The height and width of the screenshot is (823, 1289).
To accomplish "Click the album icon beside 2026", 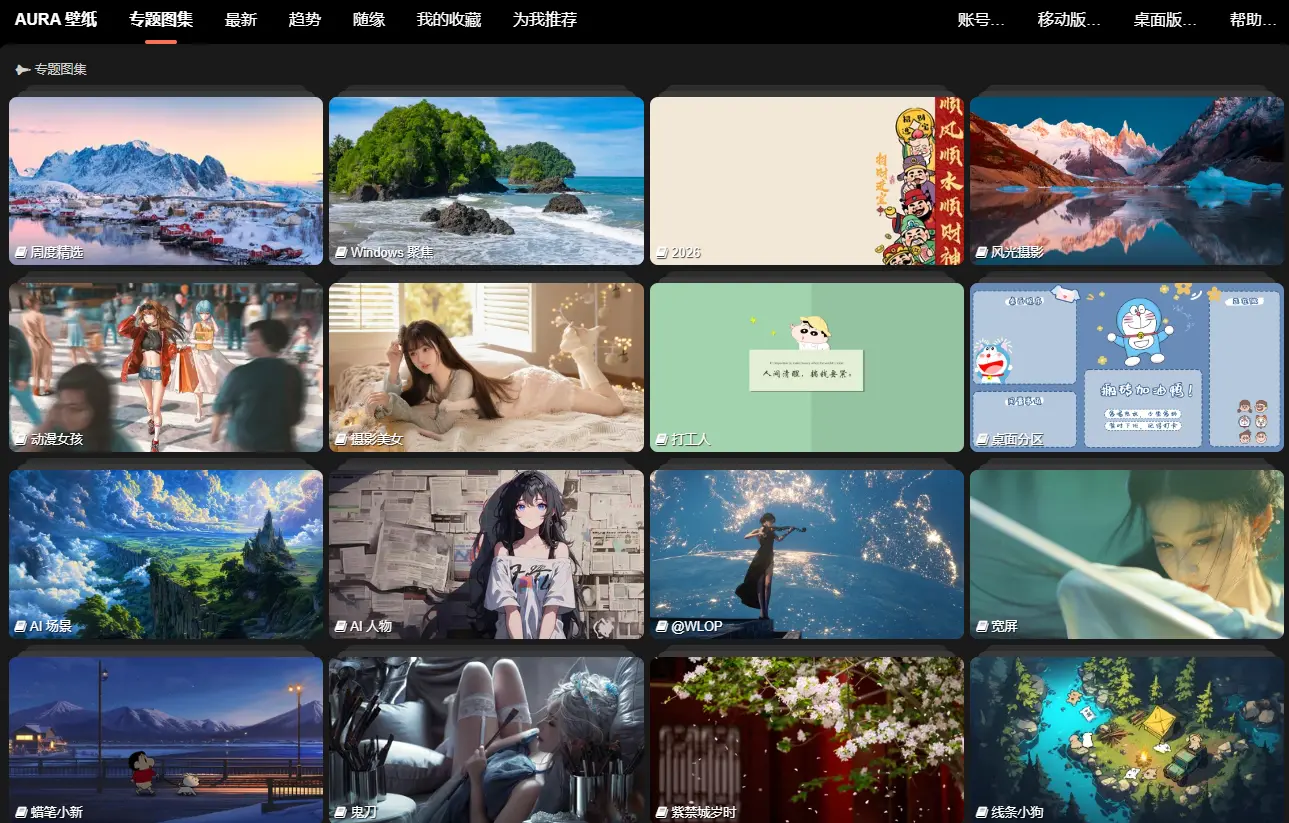I will [x=661, y=253].
